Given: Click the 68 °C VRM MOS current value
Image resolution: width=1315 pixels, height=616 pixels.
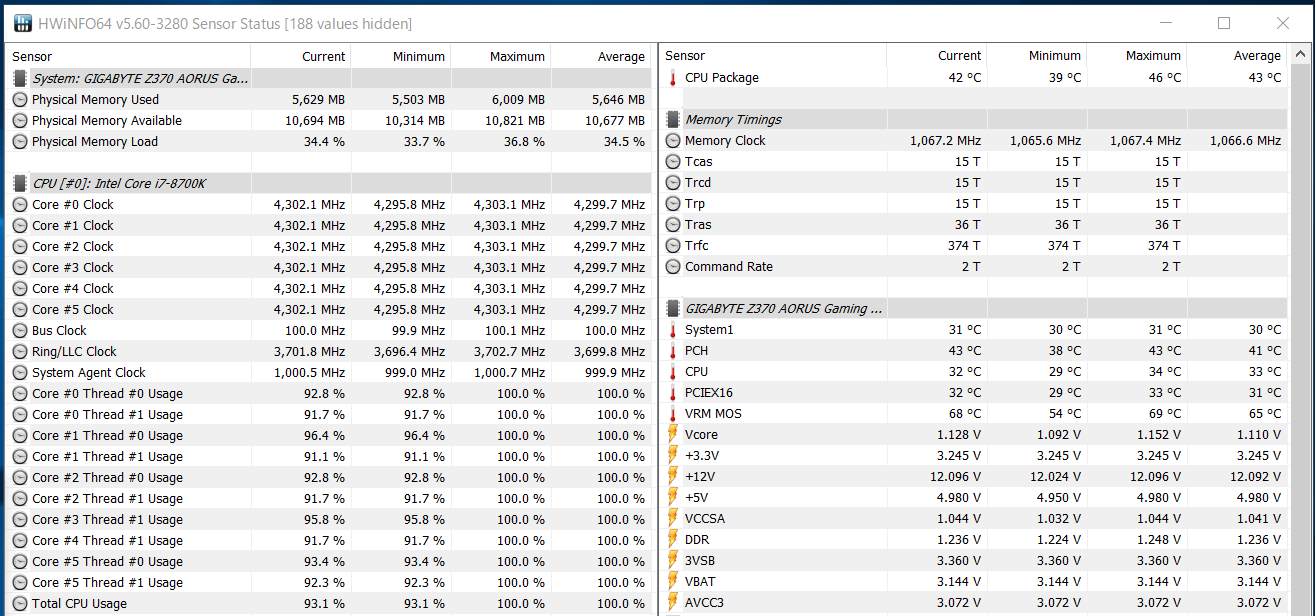Looking at the screenshot, I should tap(965, 414).
